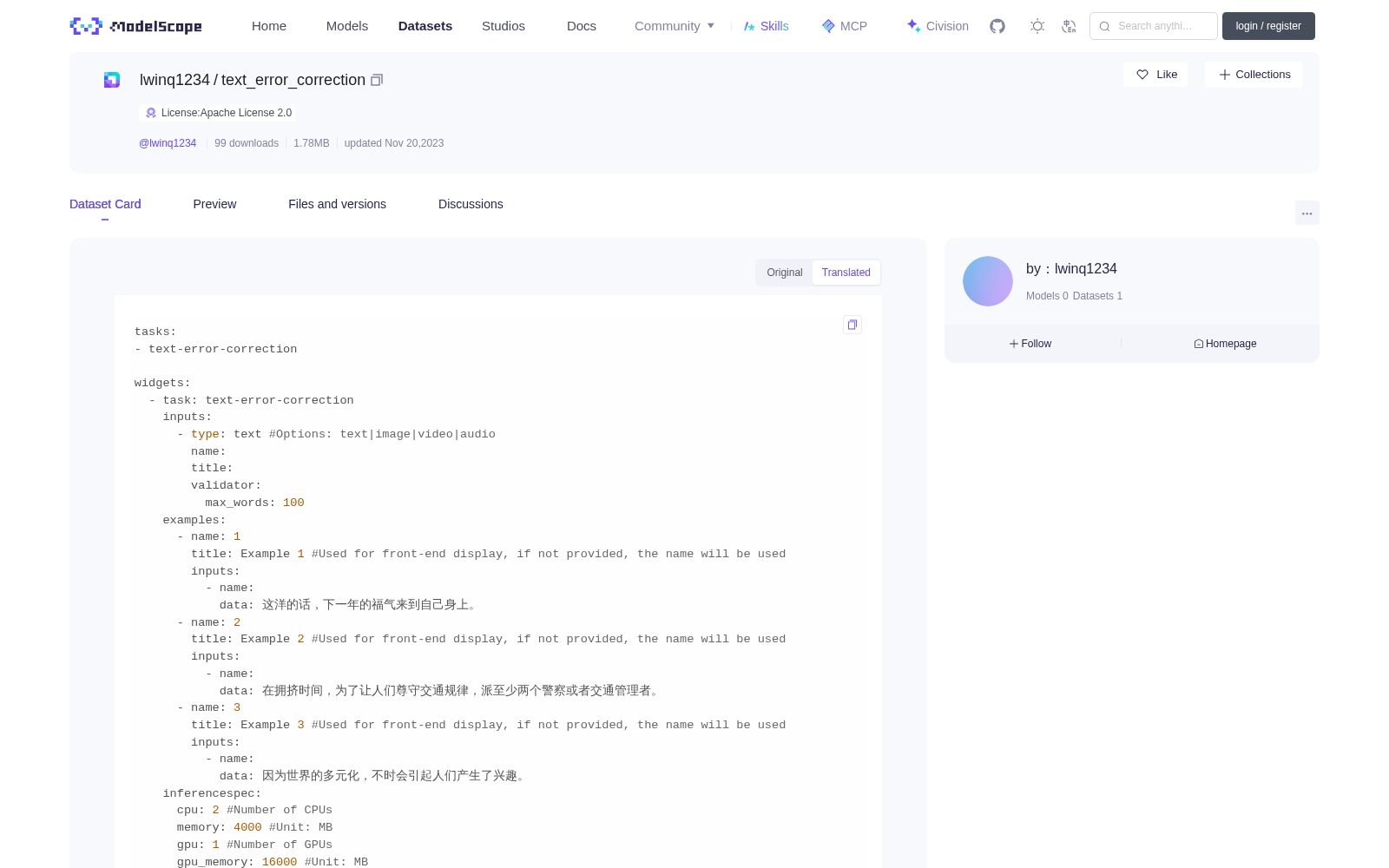Expand the Community dropdown menu

pos(675,26)
